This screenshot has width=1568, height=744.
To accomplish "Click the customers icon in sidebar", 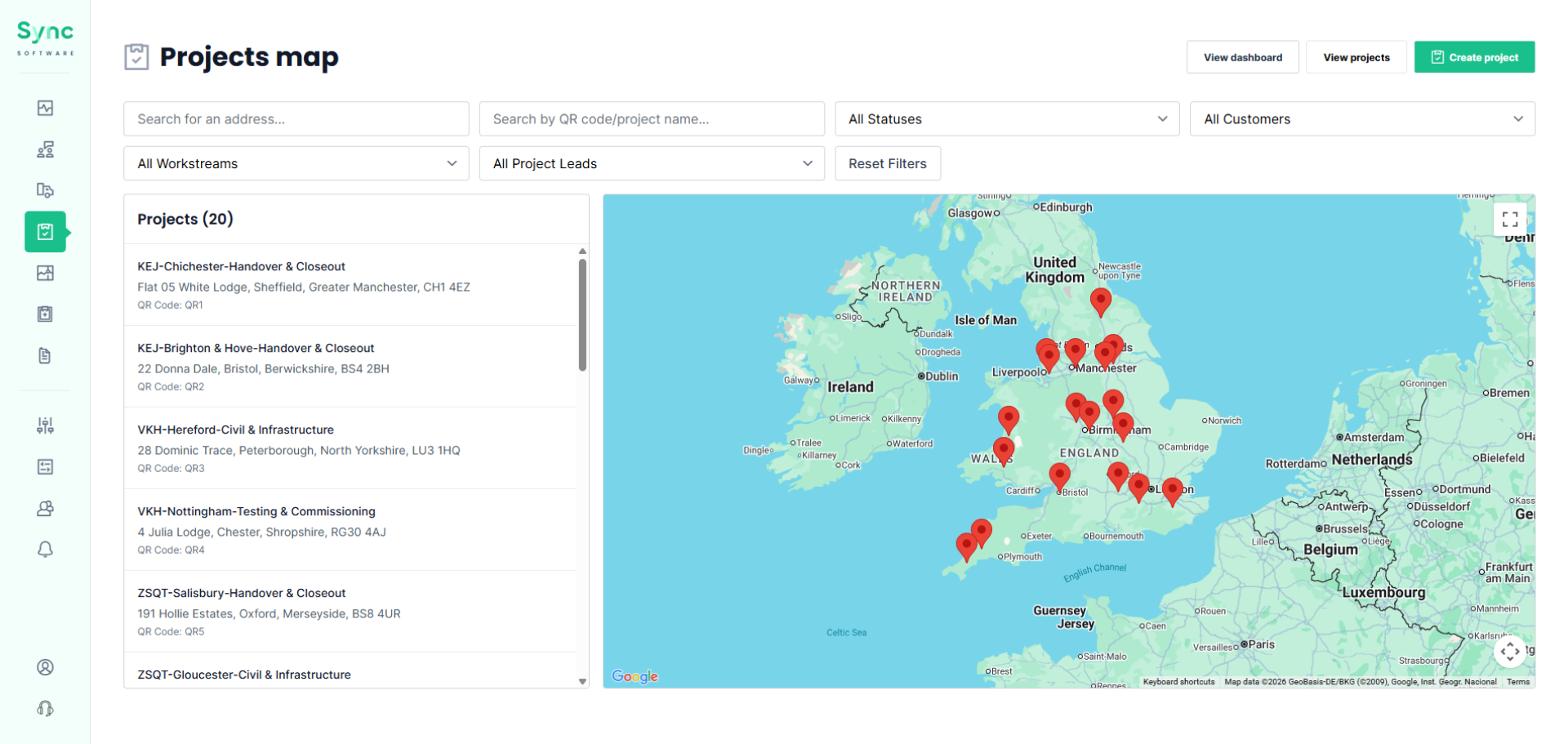I will (x=45, y=508).
